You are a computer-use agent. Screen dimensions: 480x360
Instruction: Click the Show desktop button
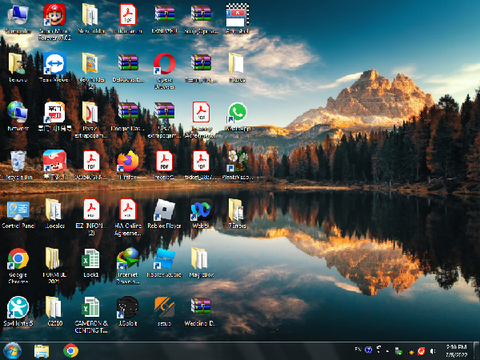point(477,351)
